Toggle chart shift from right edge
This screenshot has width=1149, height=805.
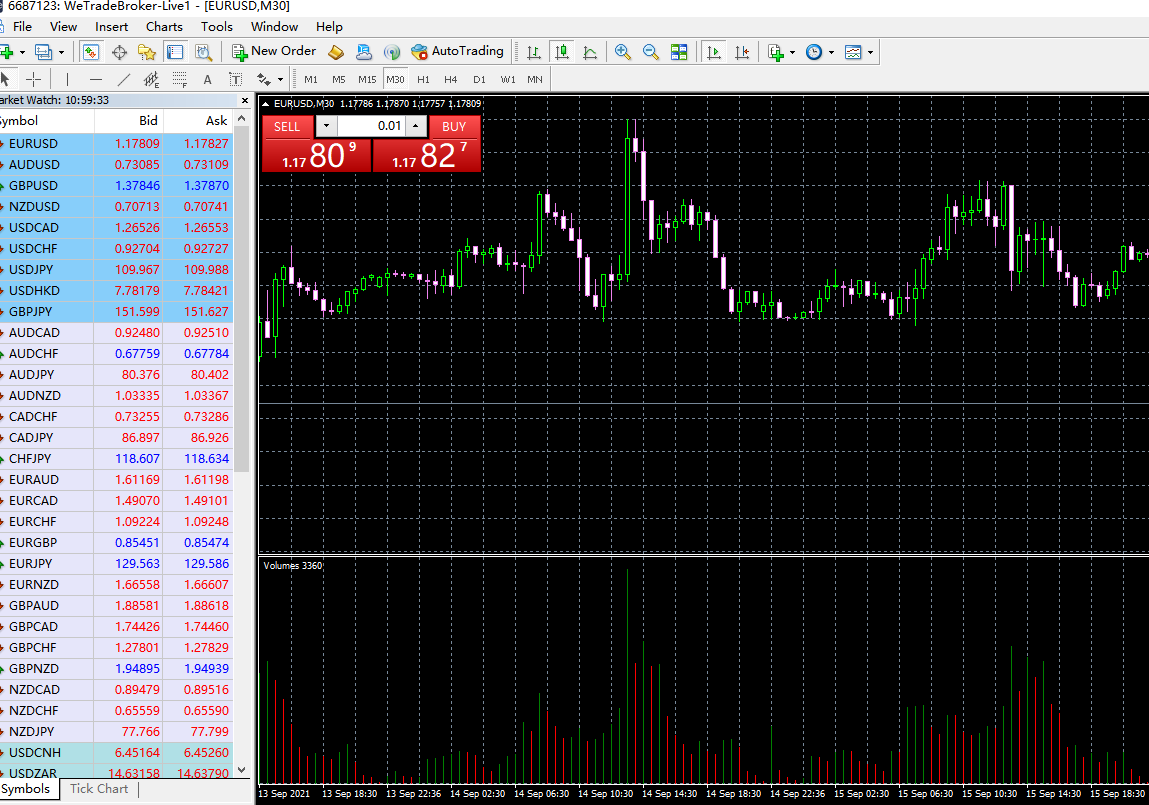pos(742,52)
